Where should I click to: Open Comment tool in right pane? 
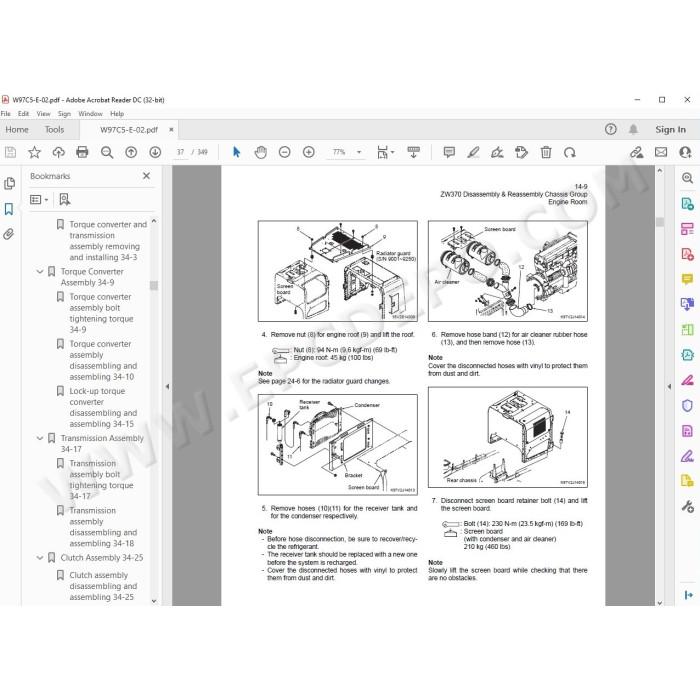click(688, 279)
